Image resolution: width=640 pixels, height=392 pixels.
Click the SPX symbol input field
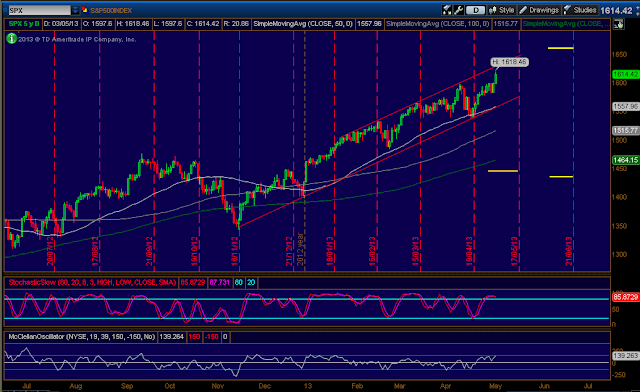click(x=39, y=10)
